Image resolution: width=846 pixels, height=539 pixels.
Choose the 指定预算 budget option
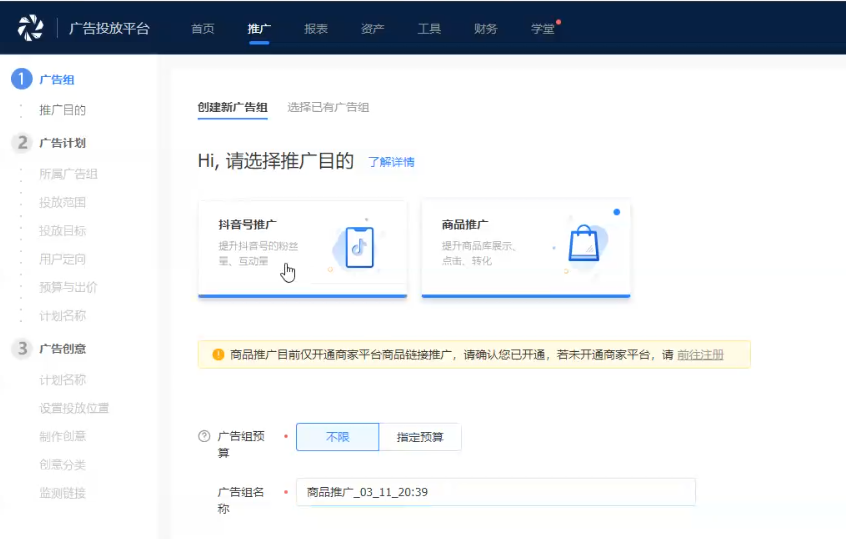point(420,437)
